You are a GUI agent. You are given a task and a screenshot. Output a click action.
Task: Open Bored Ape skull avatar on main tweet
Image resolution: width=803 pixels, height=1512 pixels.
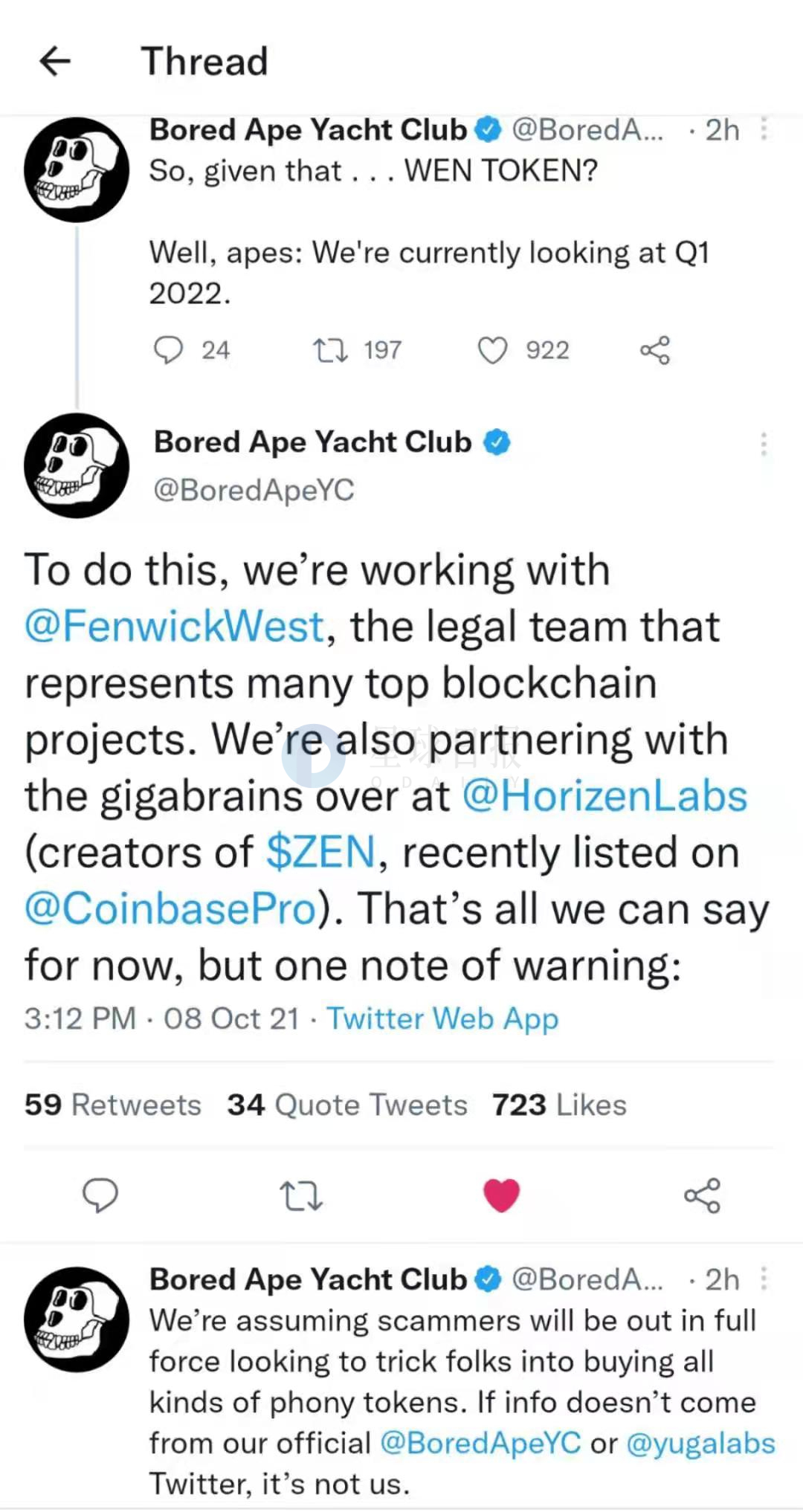(77, 465)
